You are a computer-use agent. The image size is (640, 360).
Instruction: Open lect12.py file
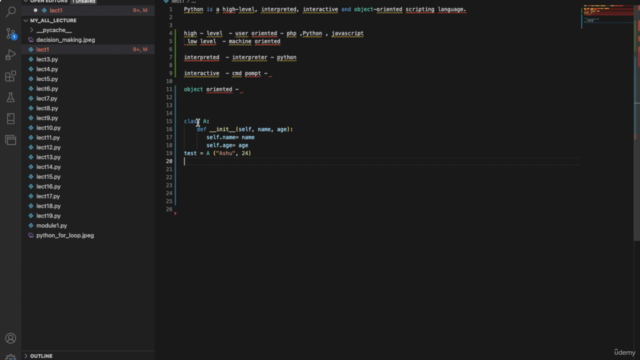click(x=48, y=148)
